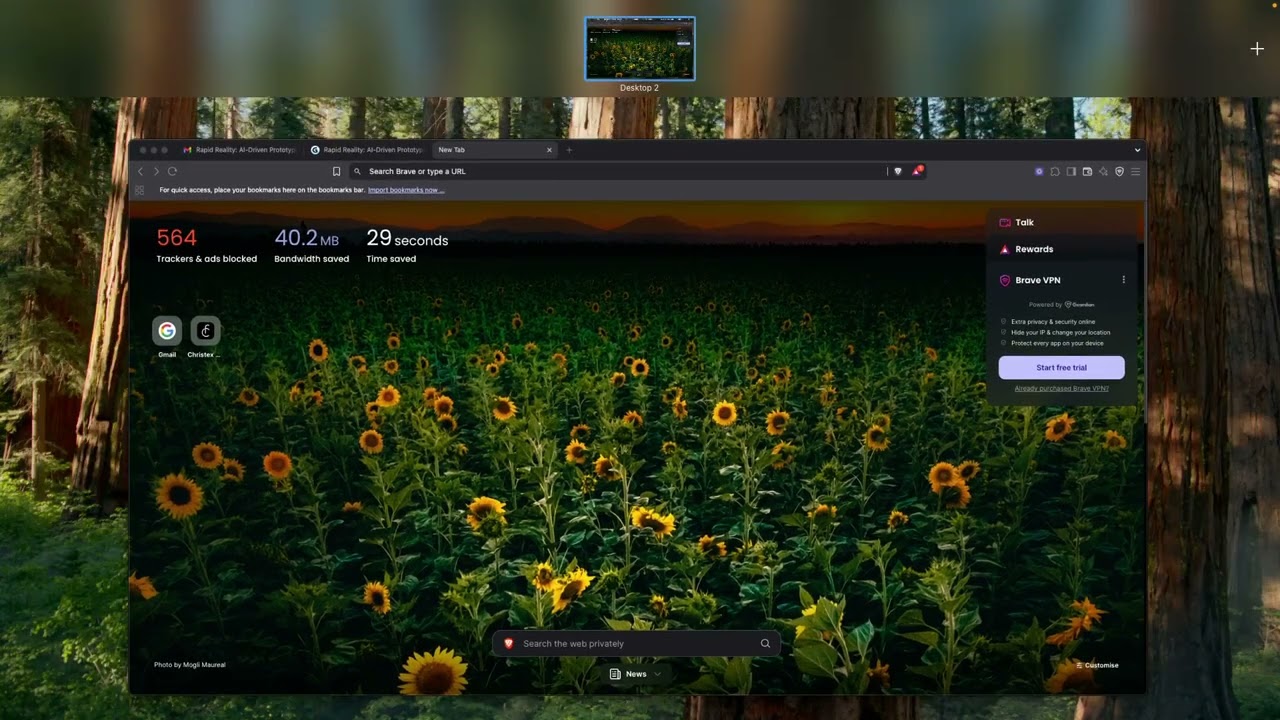Go forward with the forward arrow
The image size is (1280, 720).
click(156, 171)
